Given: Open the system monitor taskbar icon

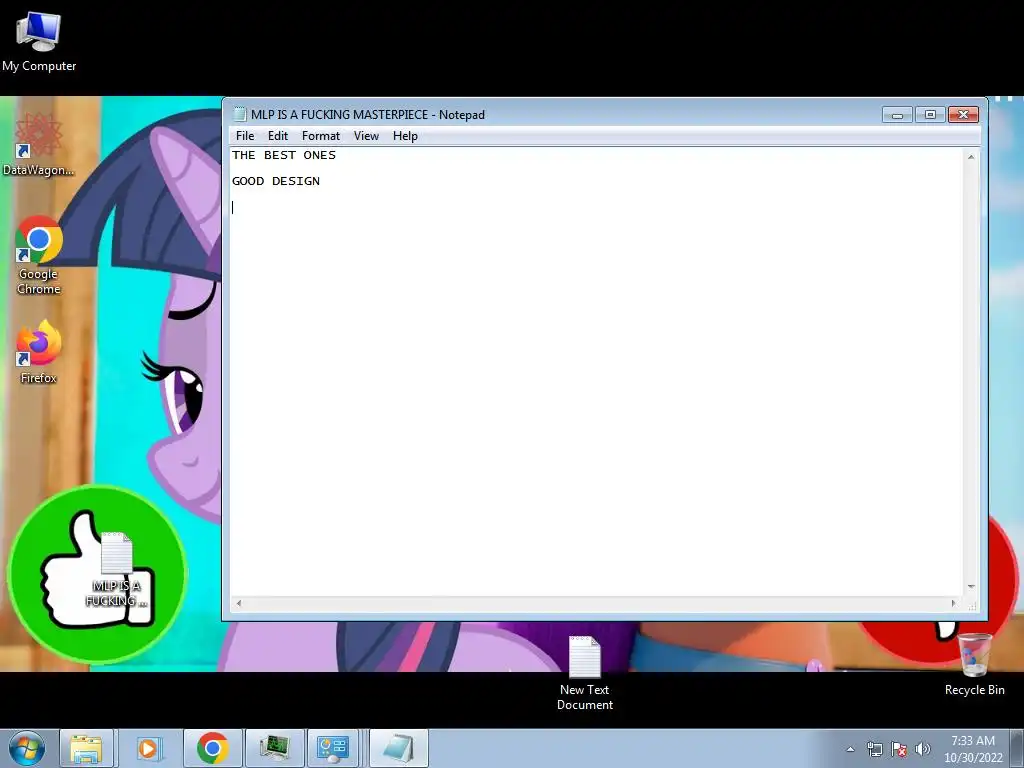Looking at the screenshot, I should click(x=274, y=748).
